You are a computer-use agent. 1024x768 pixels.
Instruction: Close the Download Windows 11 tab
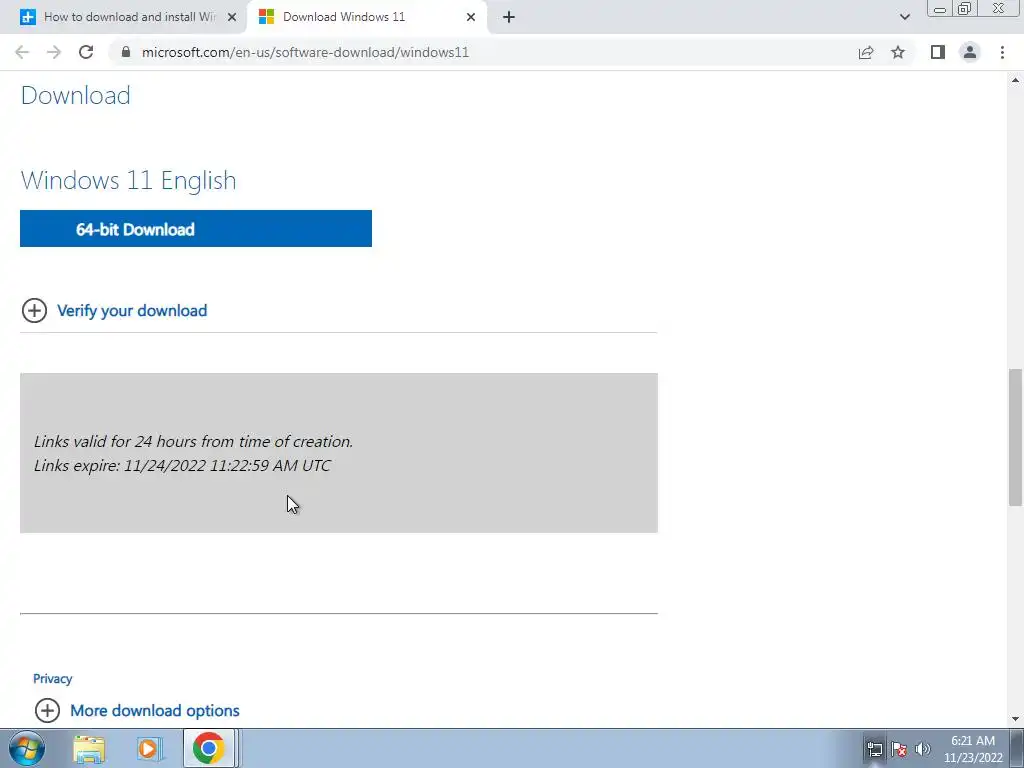tap(471, 17)
